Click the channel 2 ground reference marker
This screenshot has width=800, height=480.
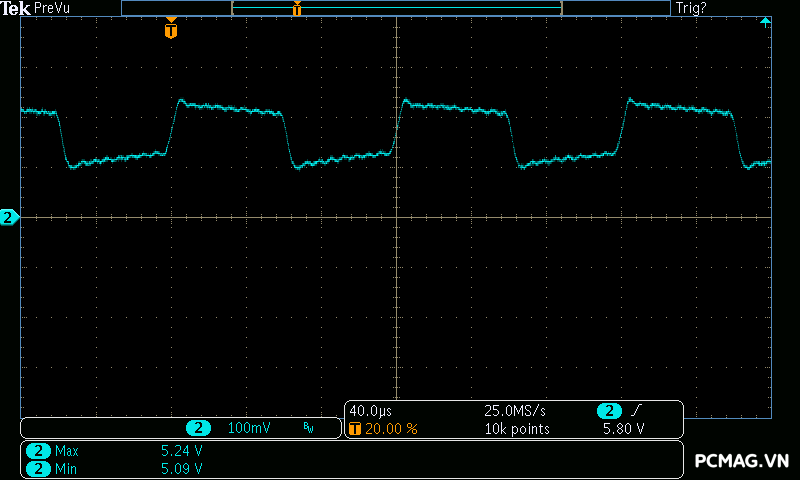coord(9,217)
